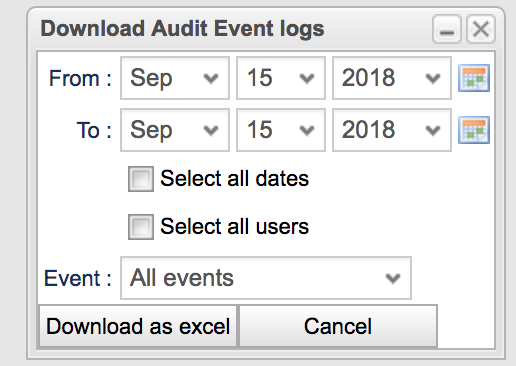Open the To year dropdown showing 2018
The image size is (516, 366).
(x=392, y=130)
